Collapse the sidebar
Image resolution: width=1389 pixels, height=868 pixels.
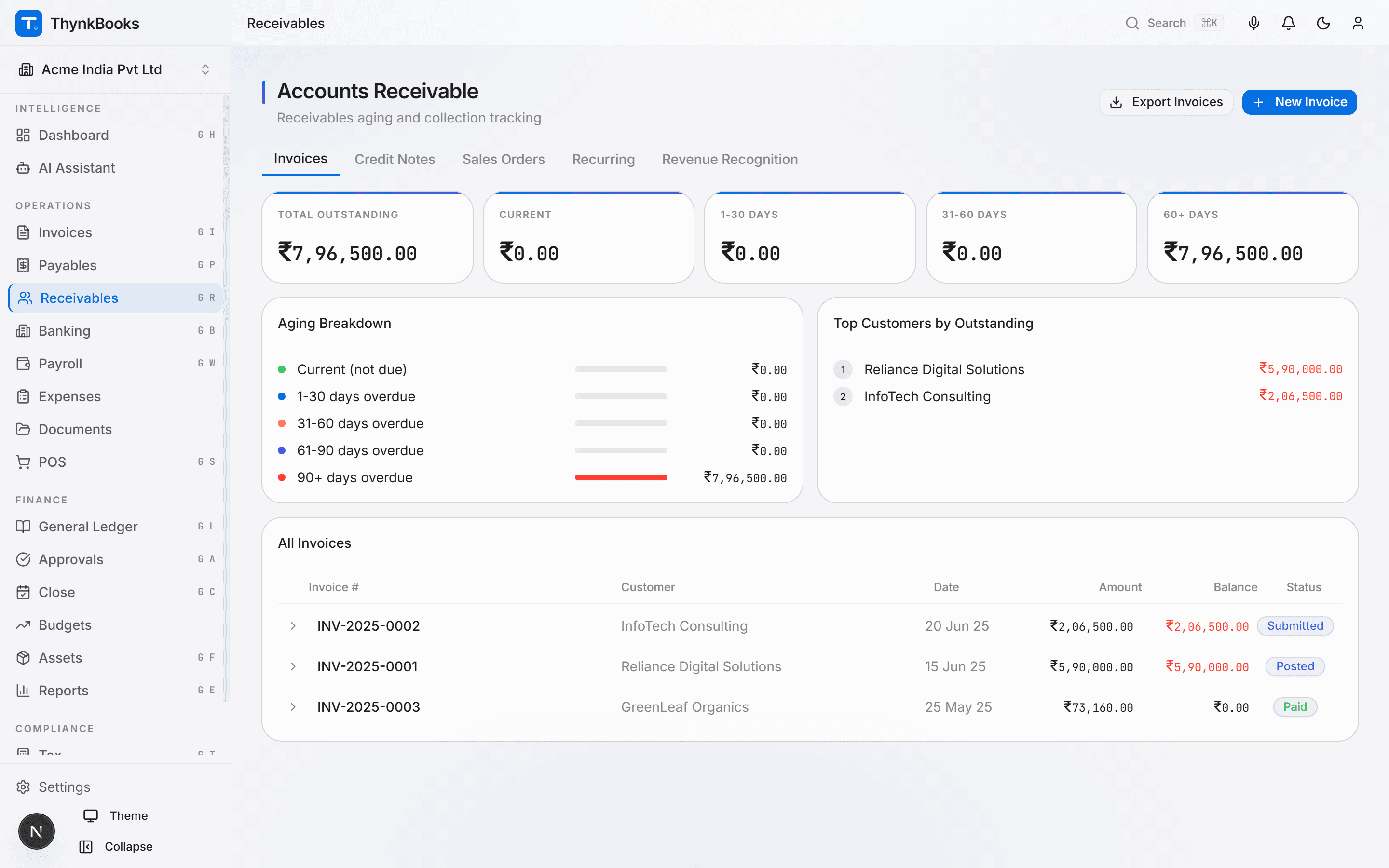tap(116, 847)
